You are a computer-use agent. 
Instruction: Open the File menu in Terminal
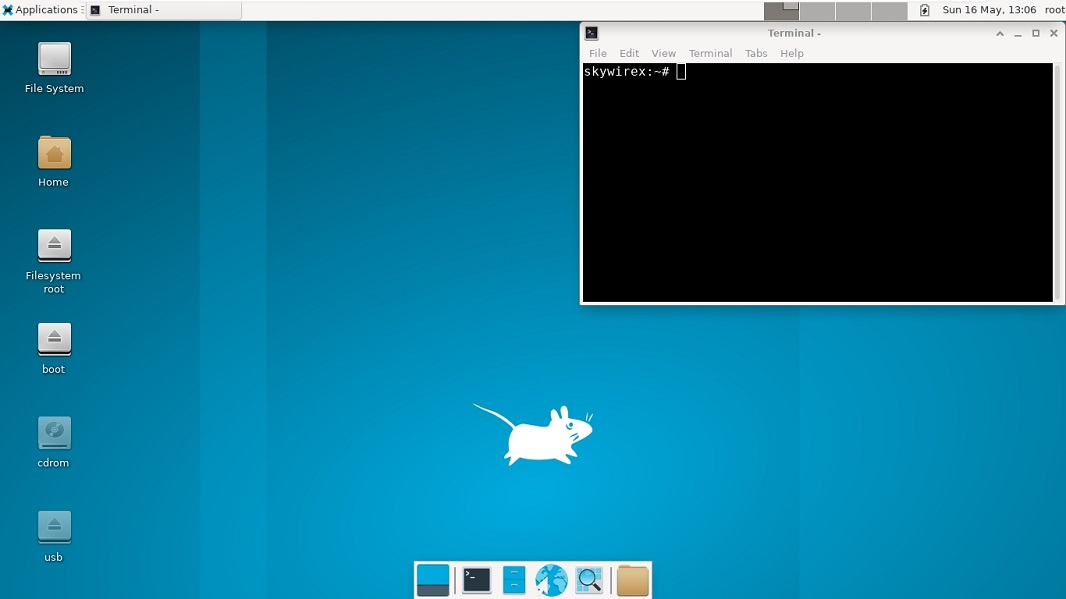pyautogui.click(x=598, y=53)
